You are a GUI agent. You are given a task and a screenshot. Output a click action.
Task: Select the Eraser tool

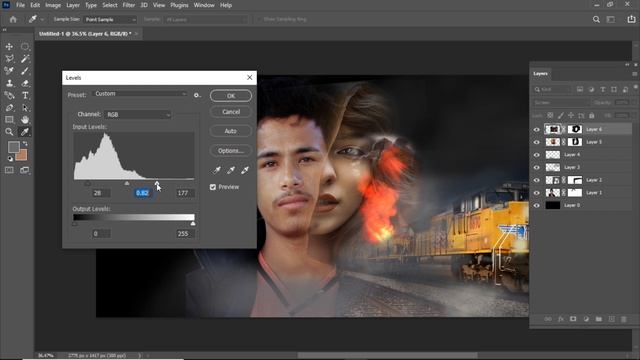coord(25,83)
